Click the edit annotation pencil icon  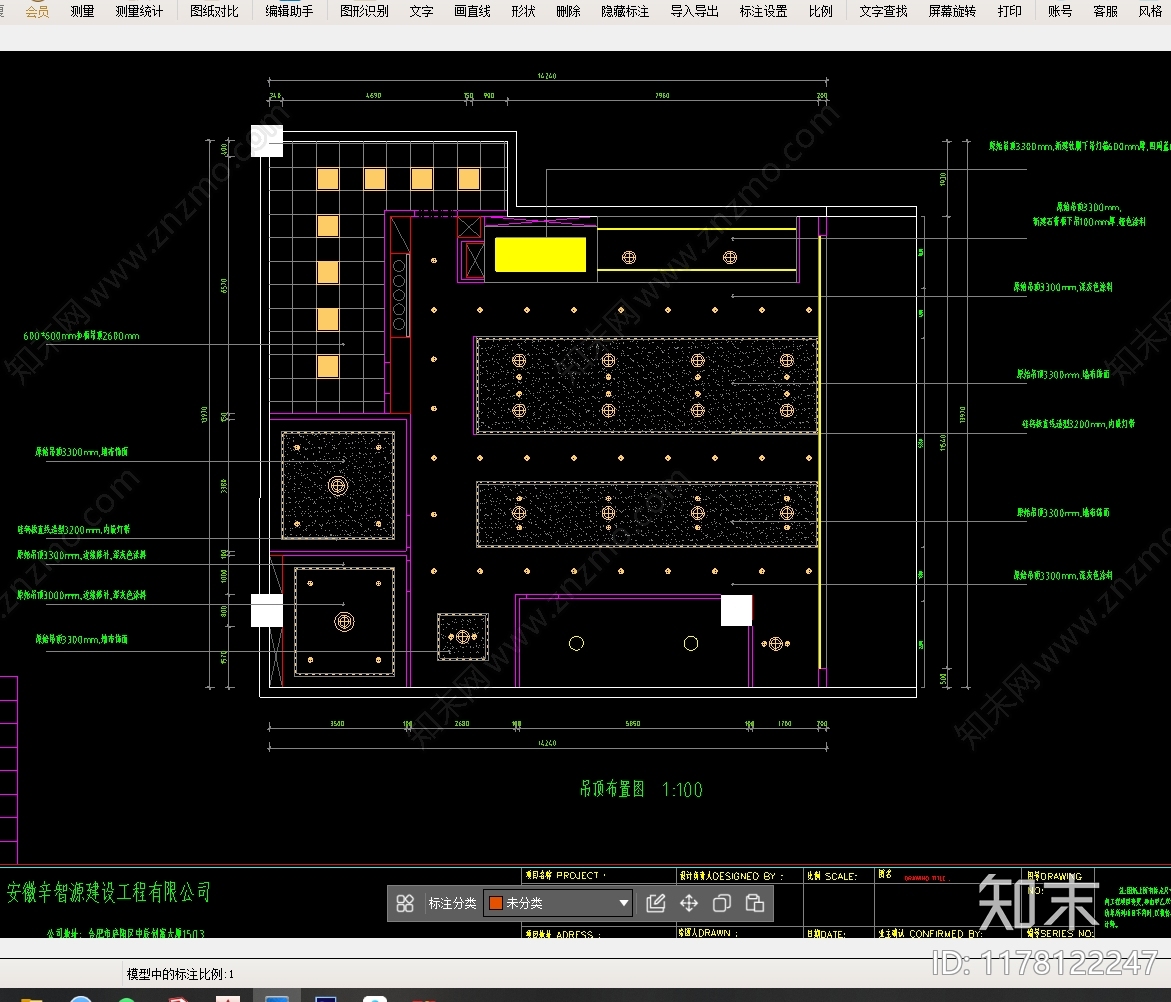656,903
